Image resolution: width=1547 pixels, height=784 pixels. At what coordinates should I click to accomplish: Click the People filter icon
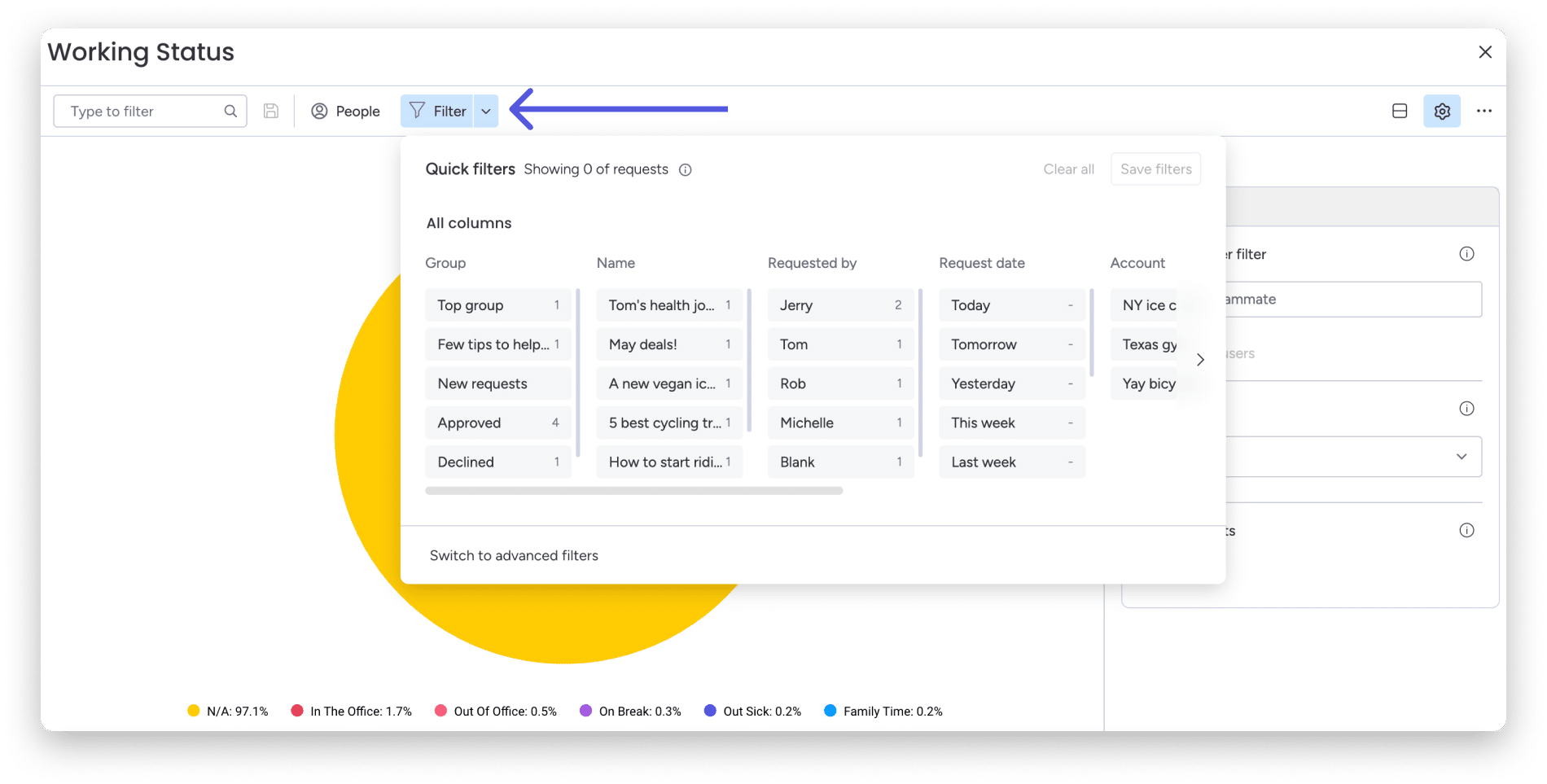(319, 111)
